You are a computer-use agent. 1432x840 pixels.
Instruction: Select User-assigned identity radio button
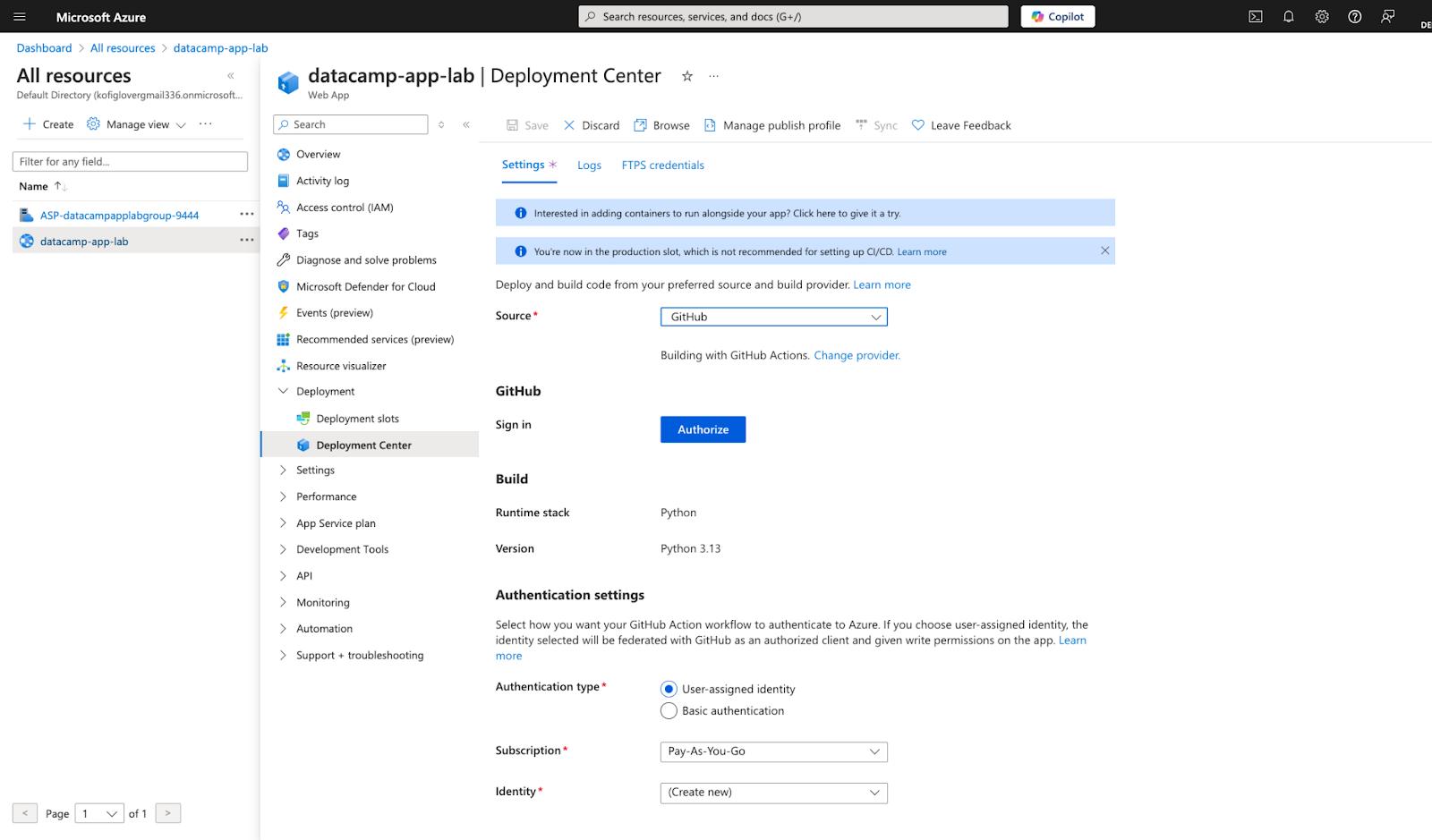(x=669, y=689)
